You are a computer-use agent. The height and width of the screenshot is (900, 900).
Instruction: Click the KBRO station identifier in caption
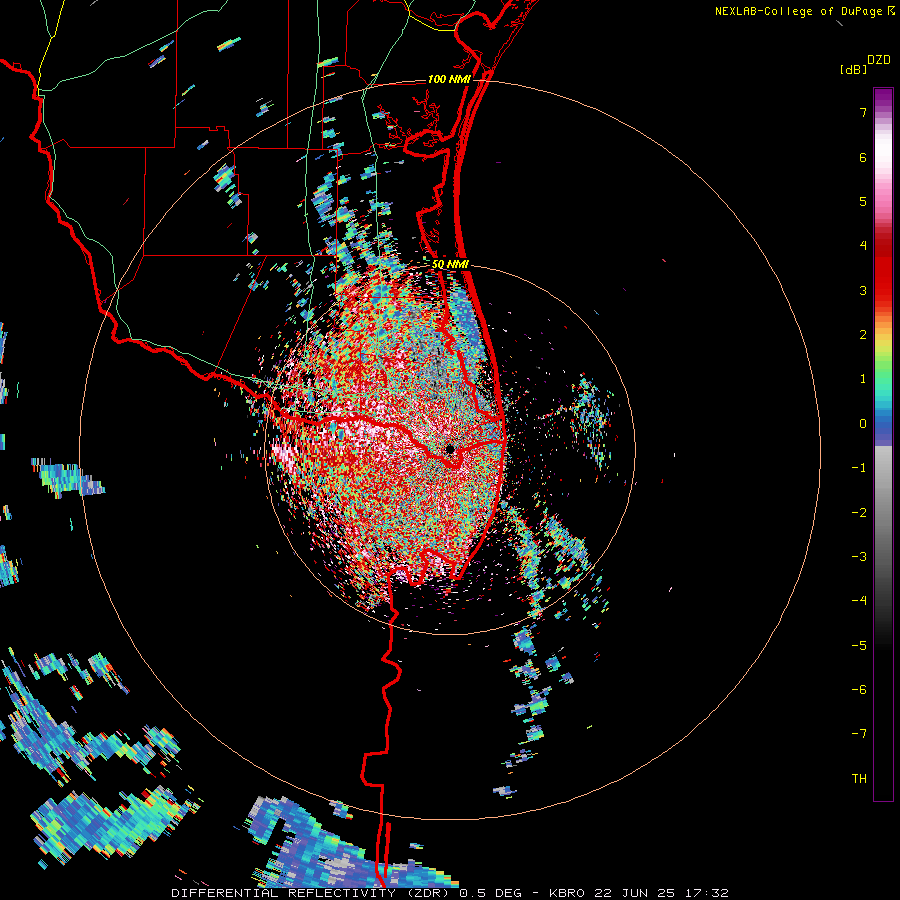coord(567,893)
